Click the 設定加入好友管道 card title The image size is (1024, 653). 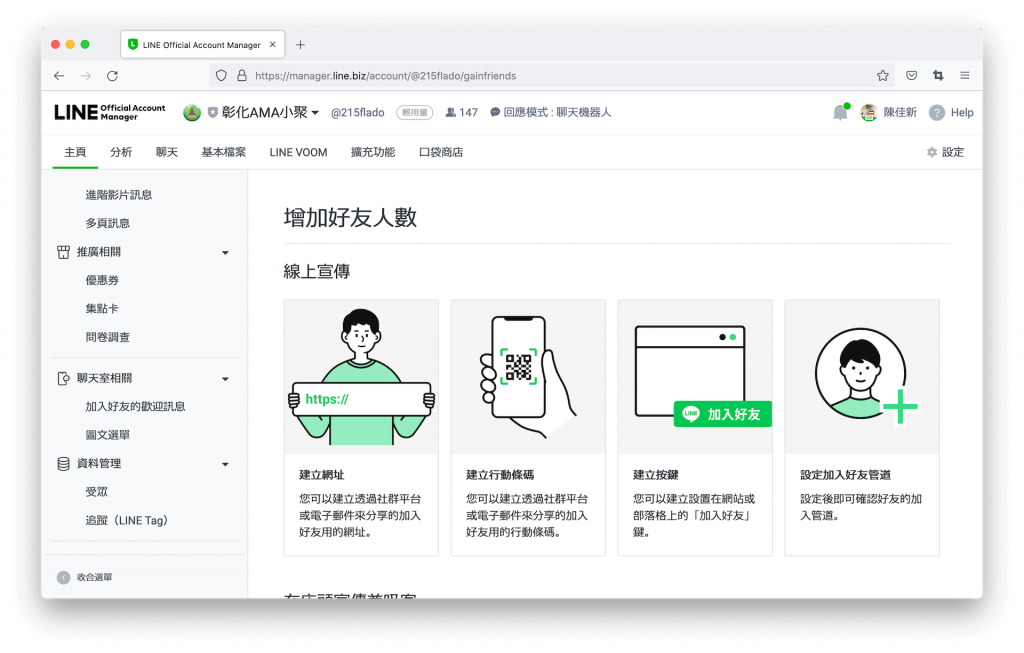[x=846, y=475]
